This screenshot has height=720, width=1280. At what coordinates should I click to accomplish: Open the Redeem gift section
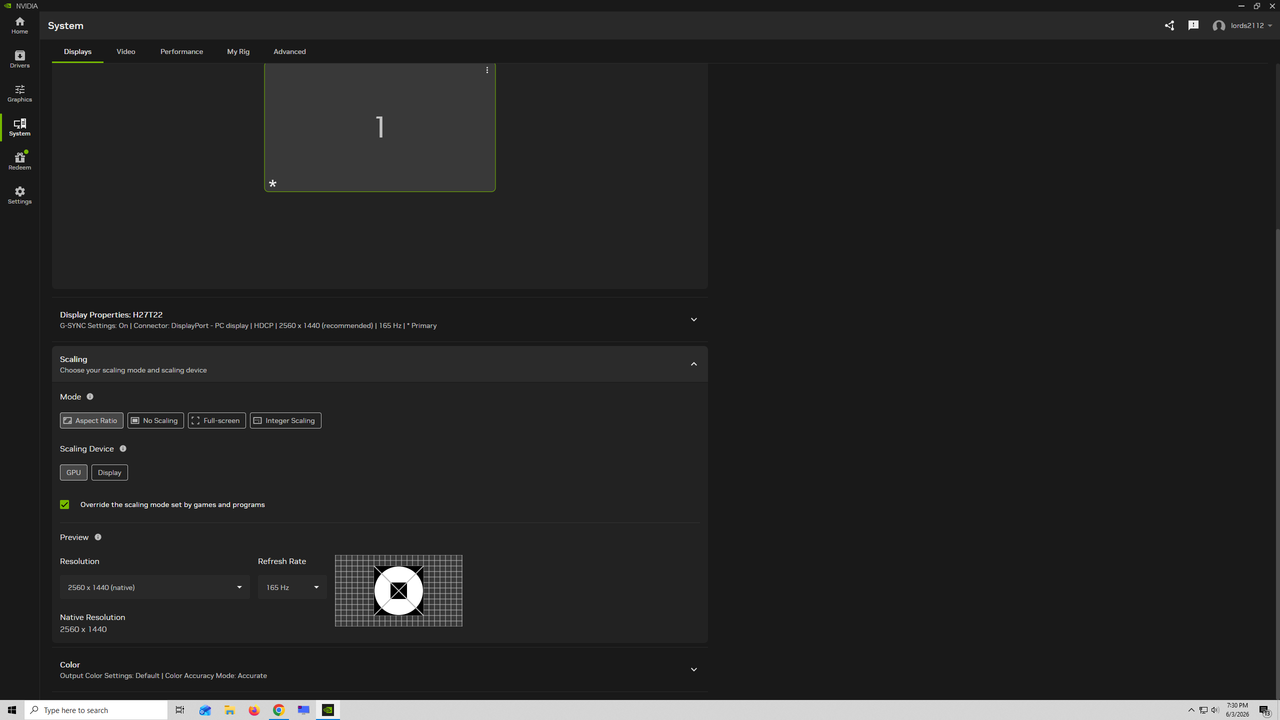tap(19, 162)
